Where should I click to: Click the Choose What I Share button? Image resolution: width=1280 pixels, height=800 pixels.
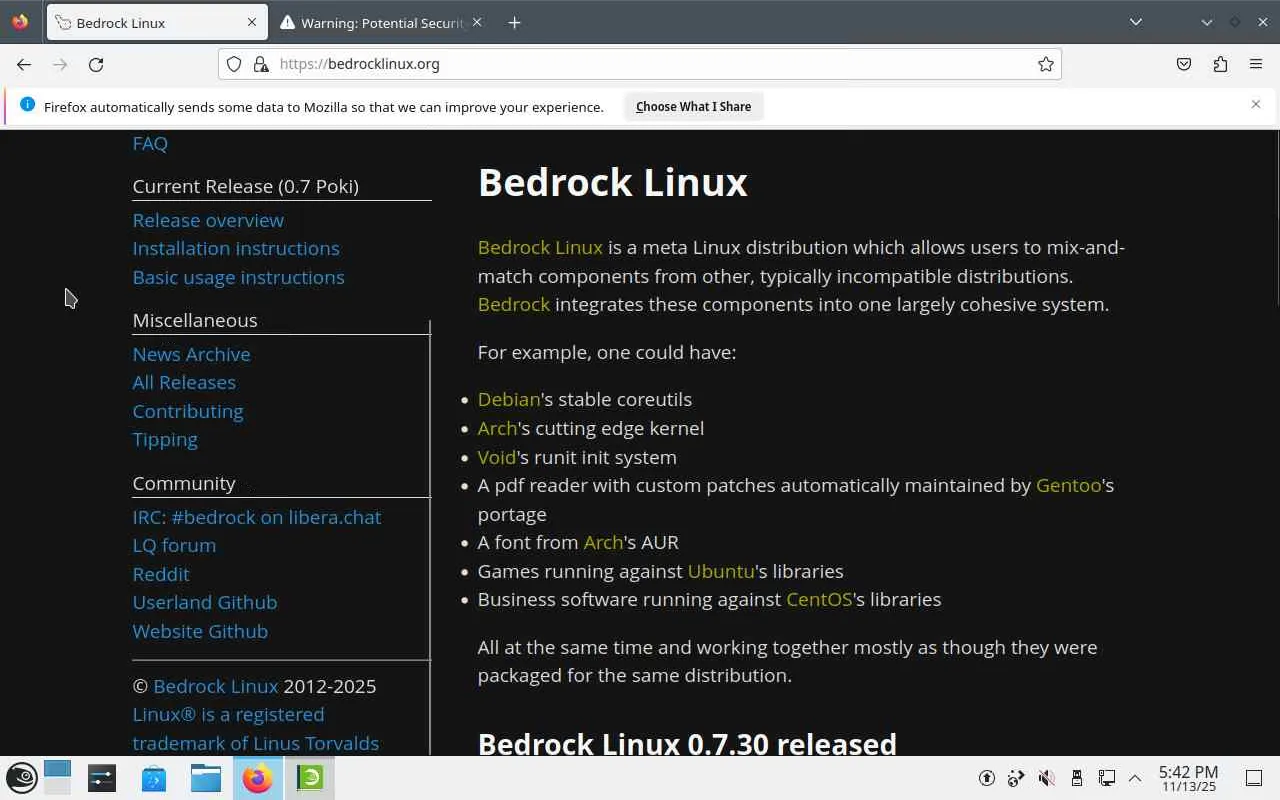(693, 106)
